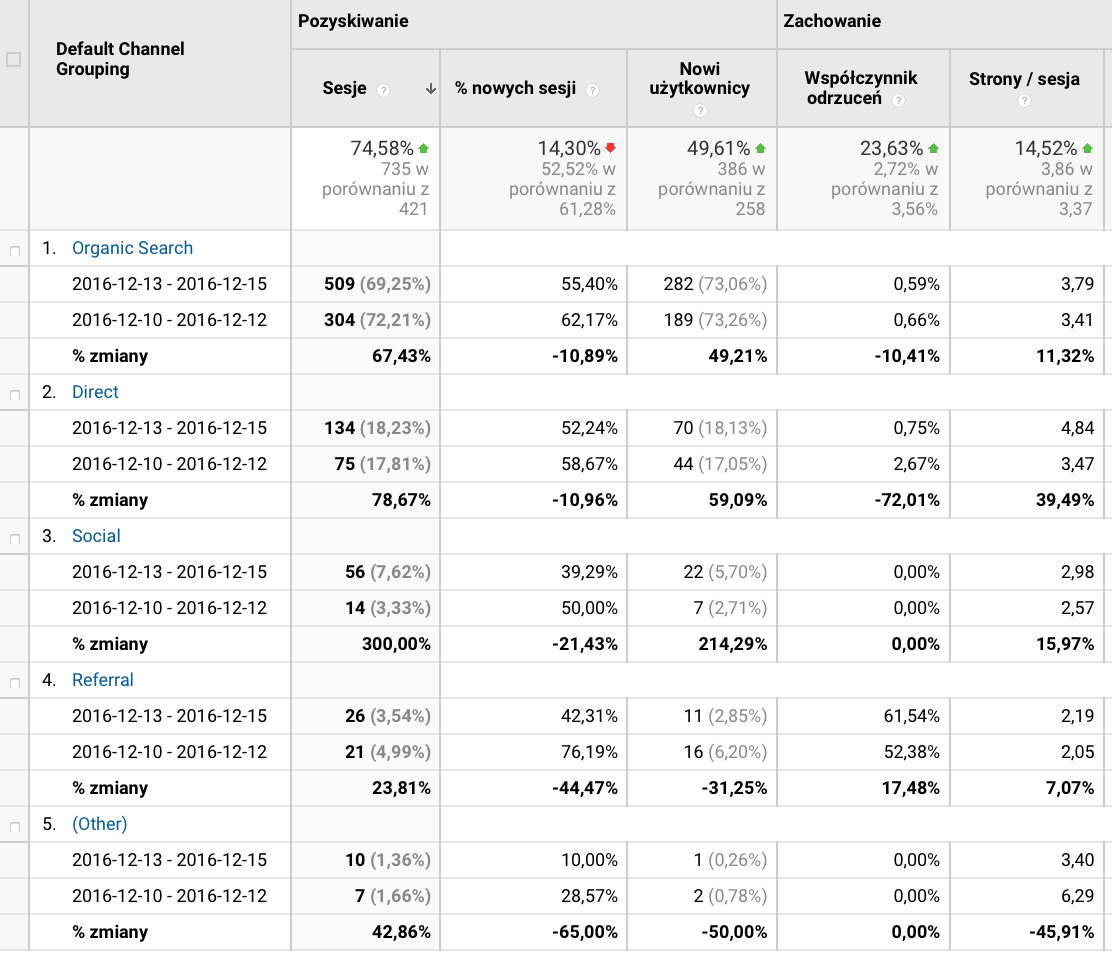The width and height of the screenshot is (1112, 980).
Task: Select the Direct row checkbox
Action: 14,395
